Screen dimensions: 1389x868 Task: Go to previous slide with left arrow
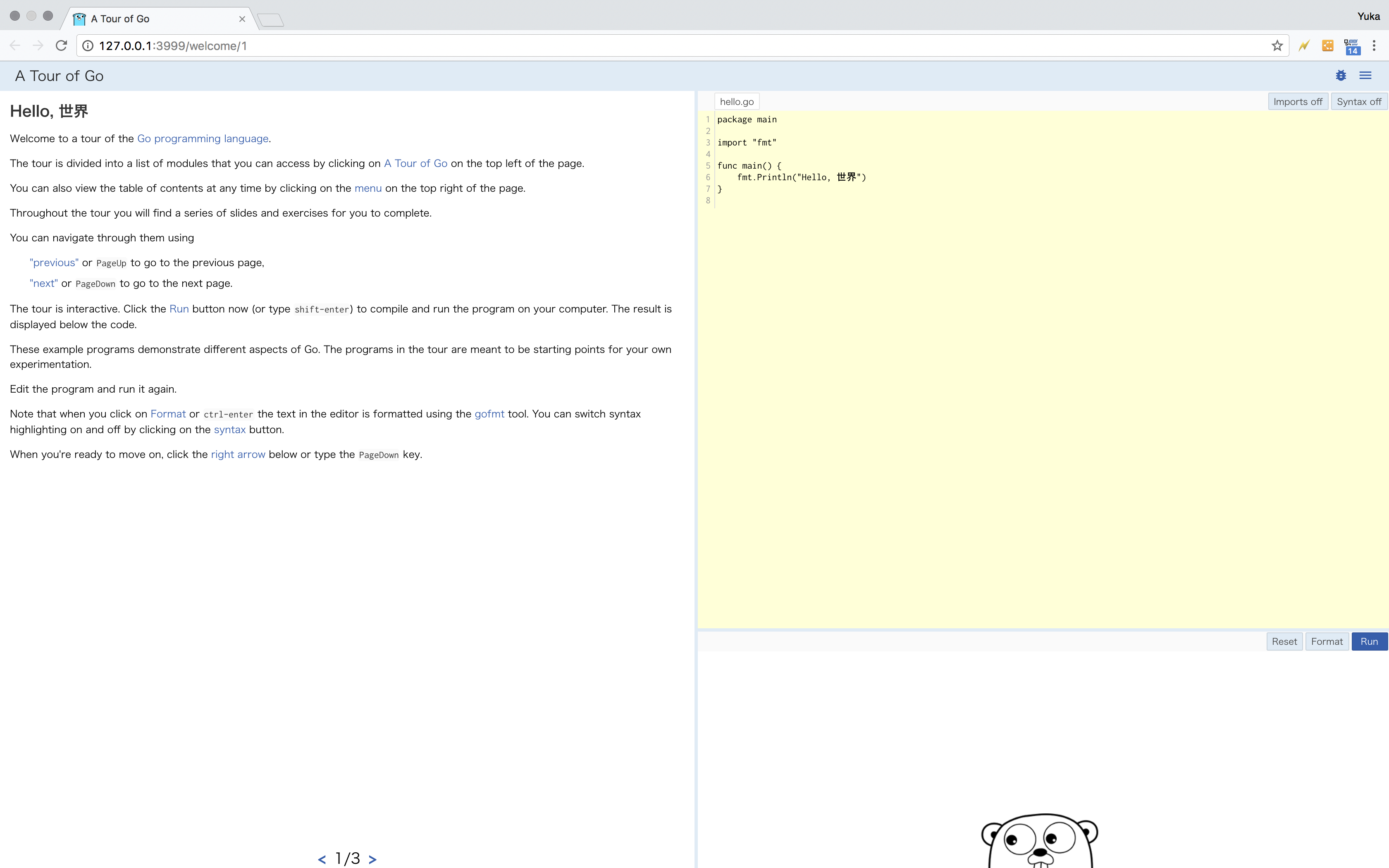pyautogui.click(x=322, y=859)
